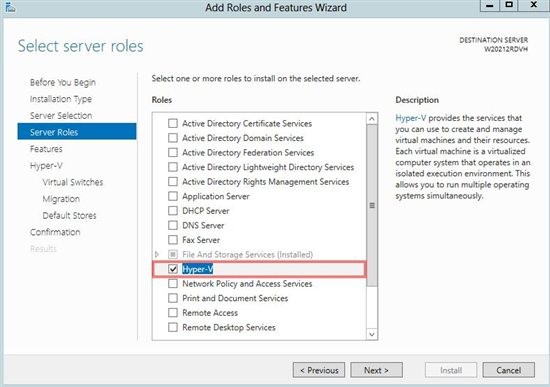Select the DNS Server label
Viewport: 550px width, 387px height.
click(203, 225)
